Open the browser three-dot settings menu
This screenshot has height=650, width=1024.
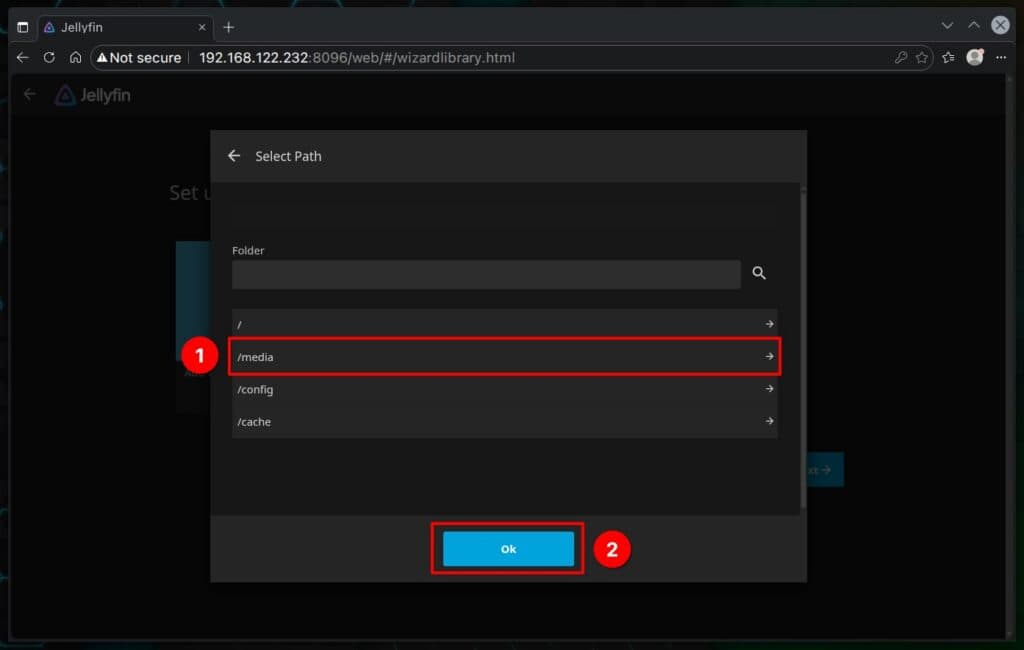[1001, 58]
